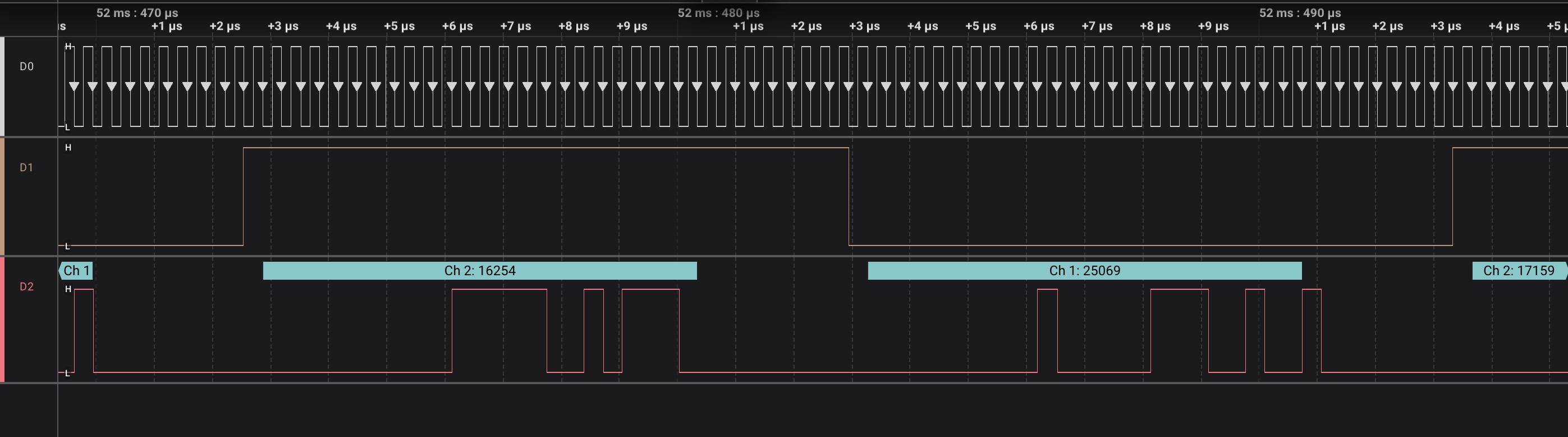1568x437 pixels.
Task: Click the D2 red channel color strip
Action: coord(2,320)
